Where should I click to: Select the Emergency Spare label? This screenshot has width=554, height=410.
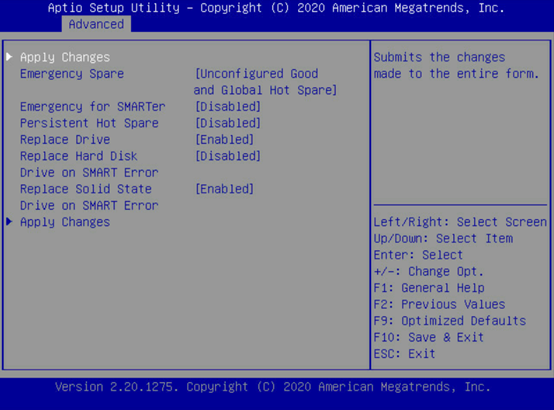click(72, 74)
